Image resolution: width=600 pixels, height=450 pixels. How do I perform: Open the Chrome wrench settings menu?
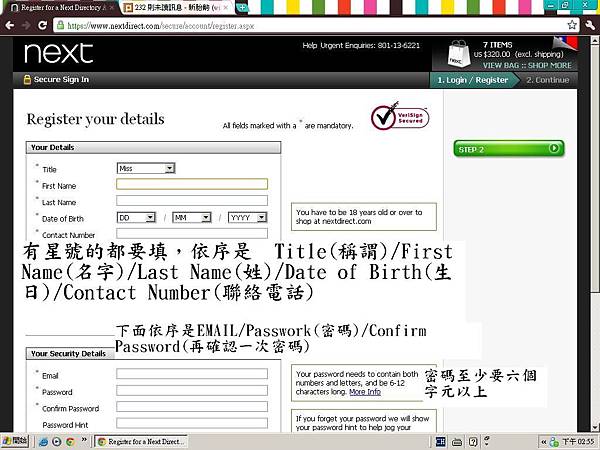point(590,25)
